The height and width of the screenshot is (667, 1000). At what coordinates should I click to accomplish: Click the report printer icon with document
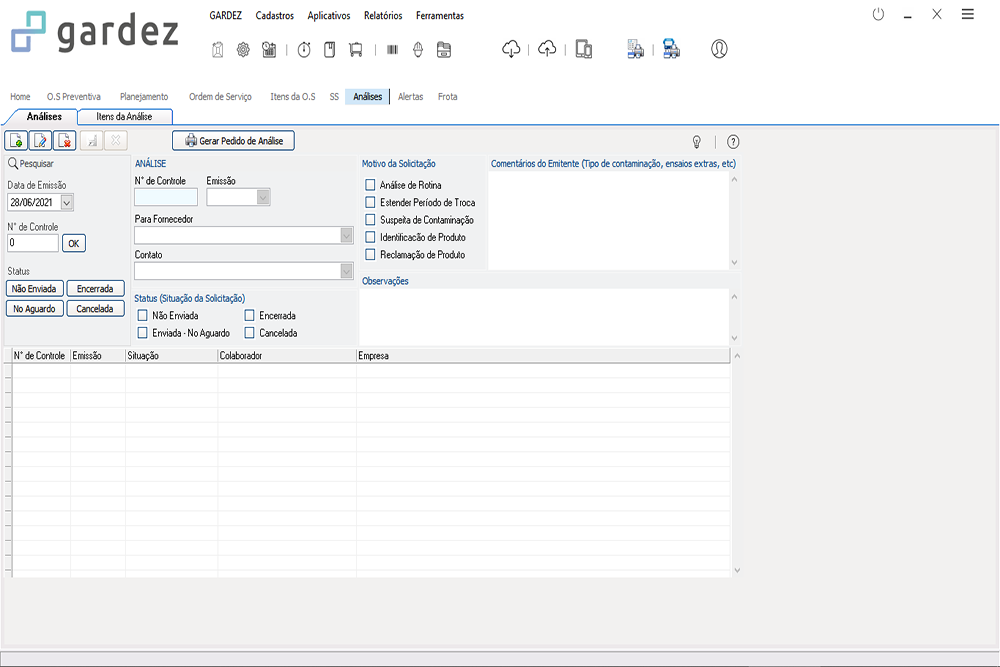[x=635, y=49]
